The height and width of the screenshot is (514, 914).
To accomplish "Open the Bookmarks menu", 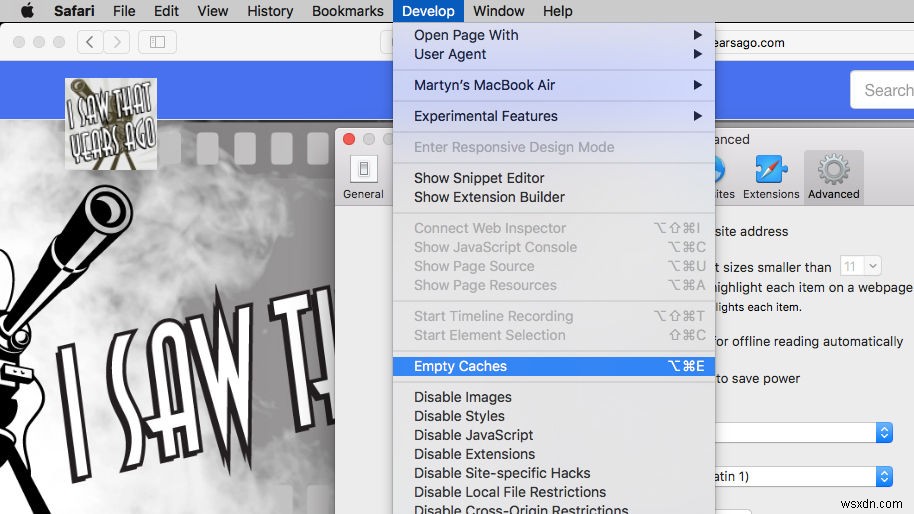I will (347, 11).
